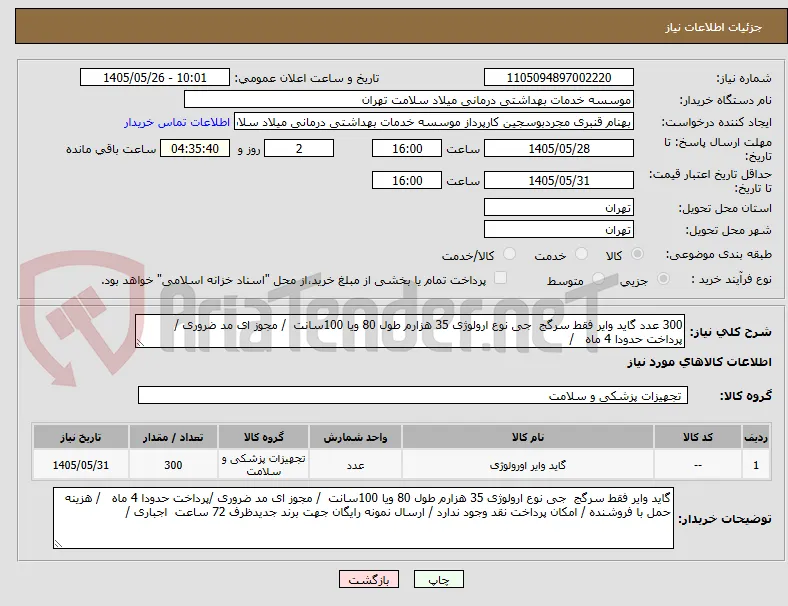Screen dimensions: 788x606
Task: Select the کالا radio button
Action: [637, 254]
